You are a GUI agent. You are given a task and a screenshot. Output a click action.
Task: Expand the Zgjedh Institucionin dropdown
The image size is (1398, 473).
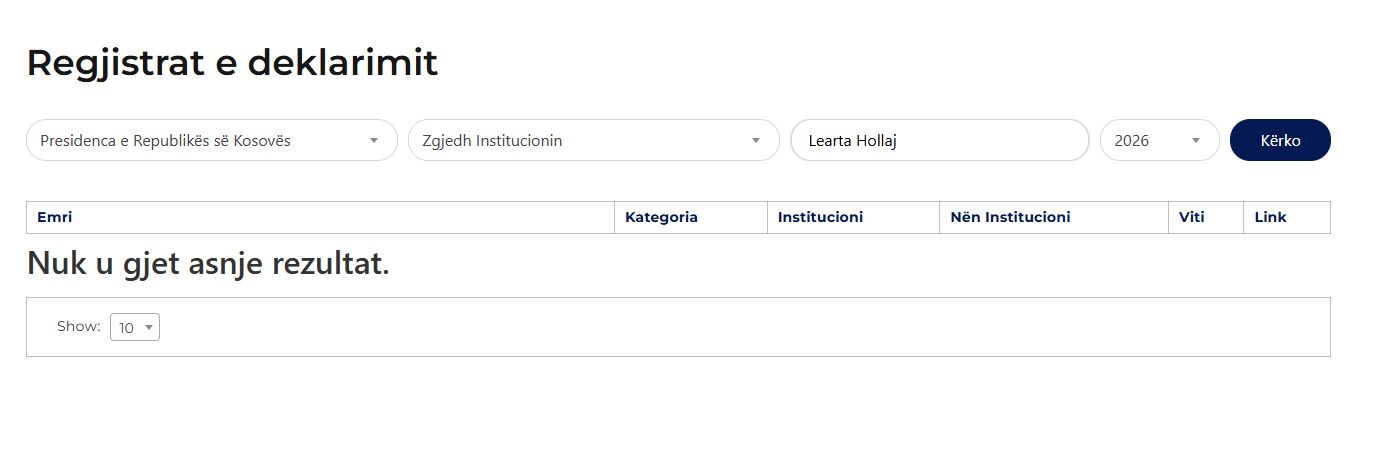point(580,141)
